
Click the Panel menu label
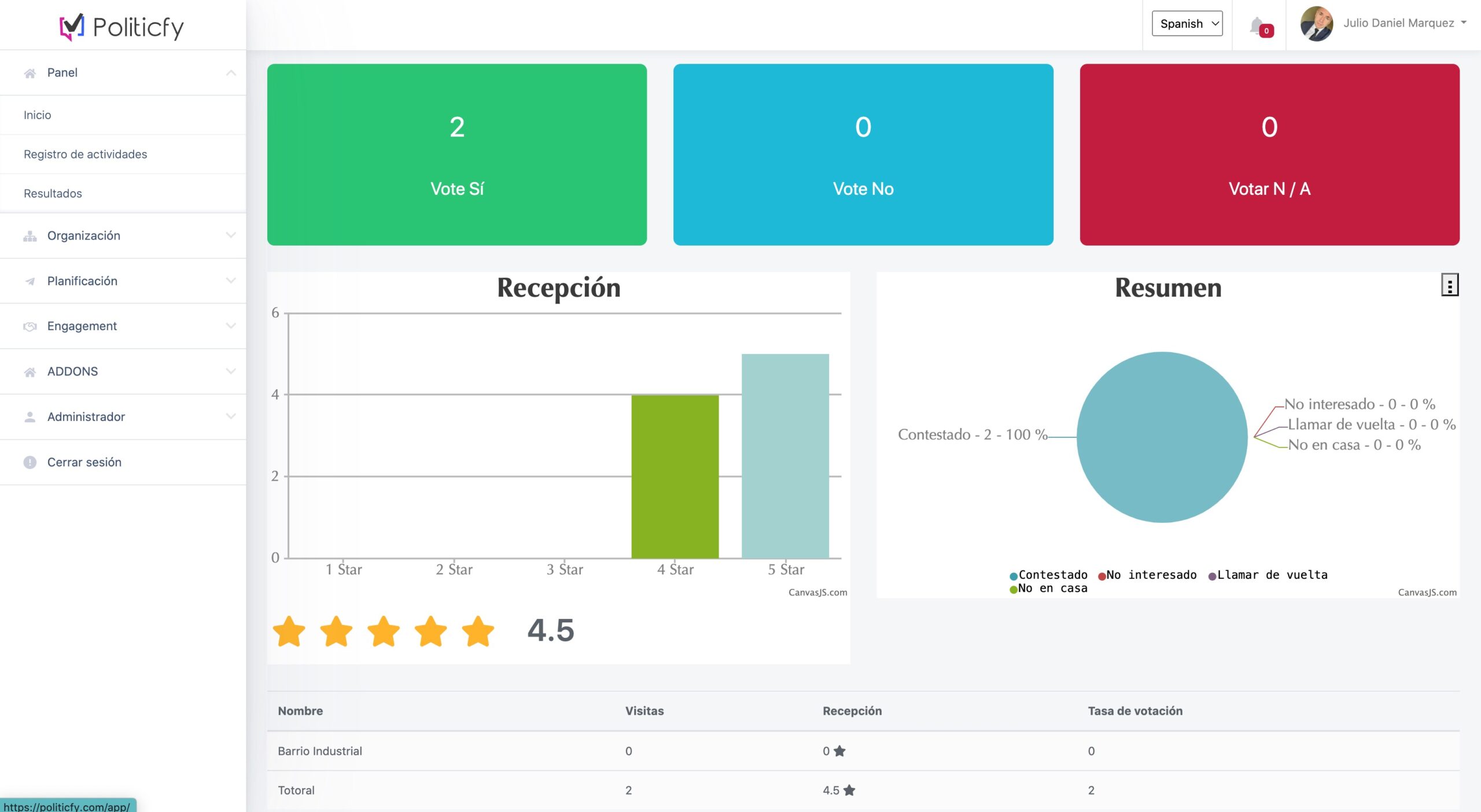(x=62, y=73)
